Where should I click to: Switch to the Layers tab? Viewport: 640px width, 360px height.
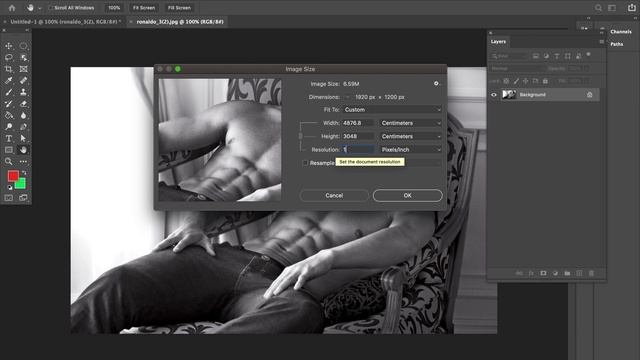pyautogui.click(x=498, y=42)
